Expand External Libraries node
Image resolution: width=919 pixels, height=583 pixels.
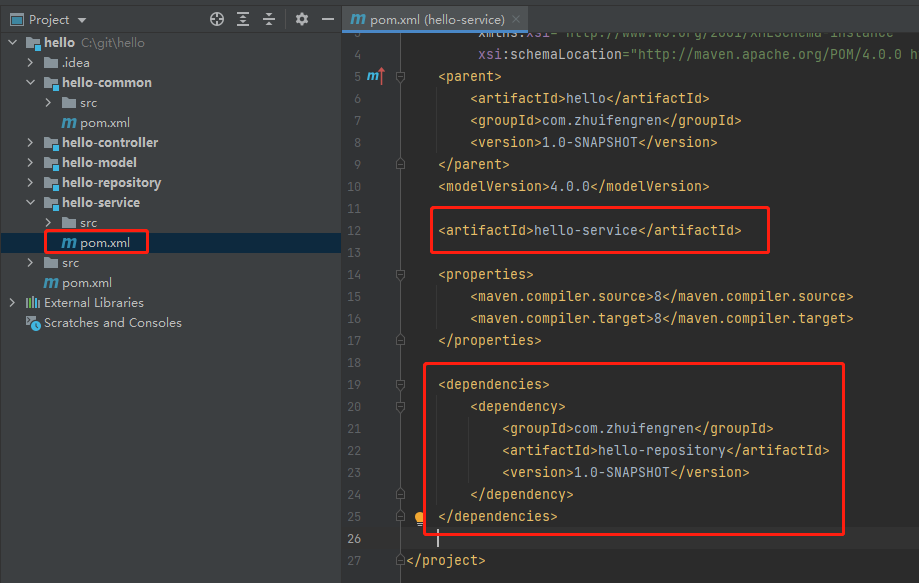click(x=13, y=302)
